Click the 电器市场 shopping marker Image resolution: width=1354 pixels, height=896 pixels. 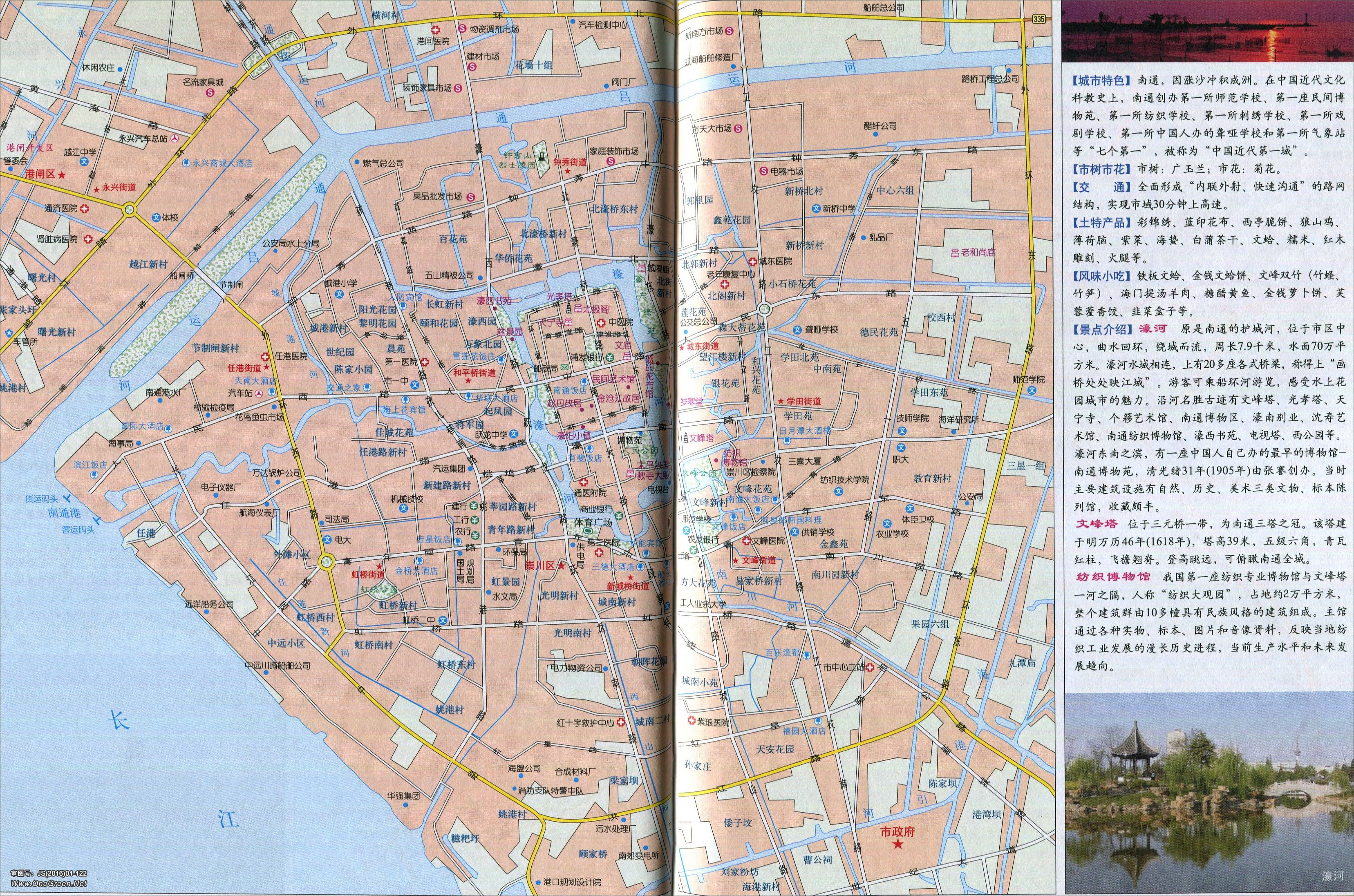coord(763,171)
